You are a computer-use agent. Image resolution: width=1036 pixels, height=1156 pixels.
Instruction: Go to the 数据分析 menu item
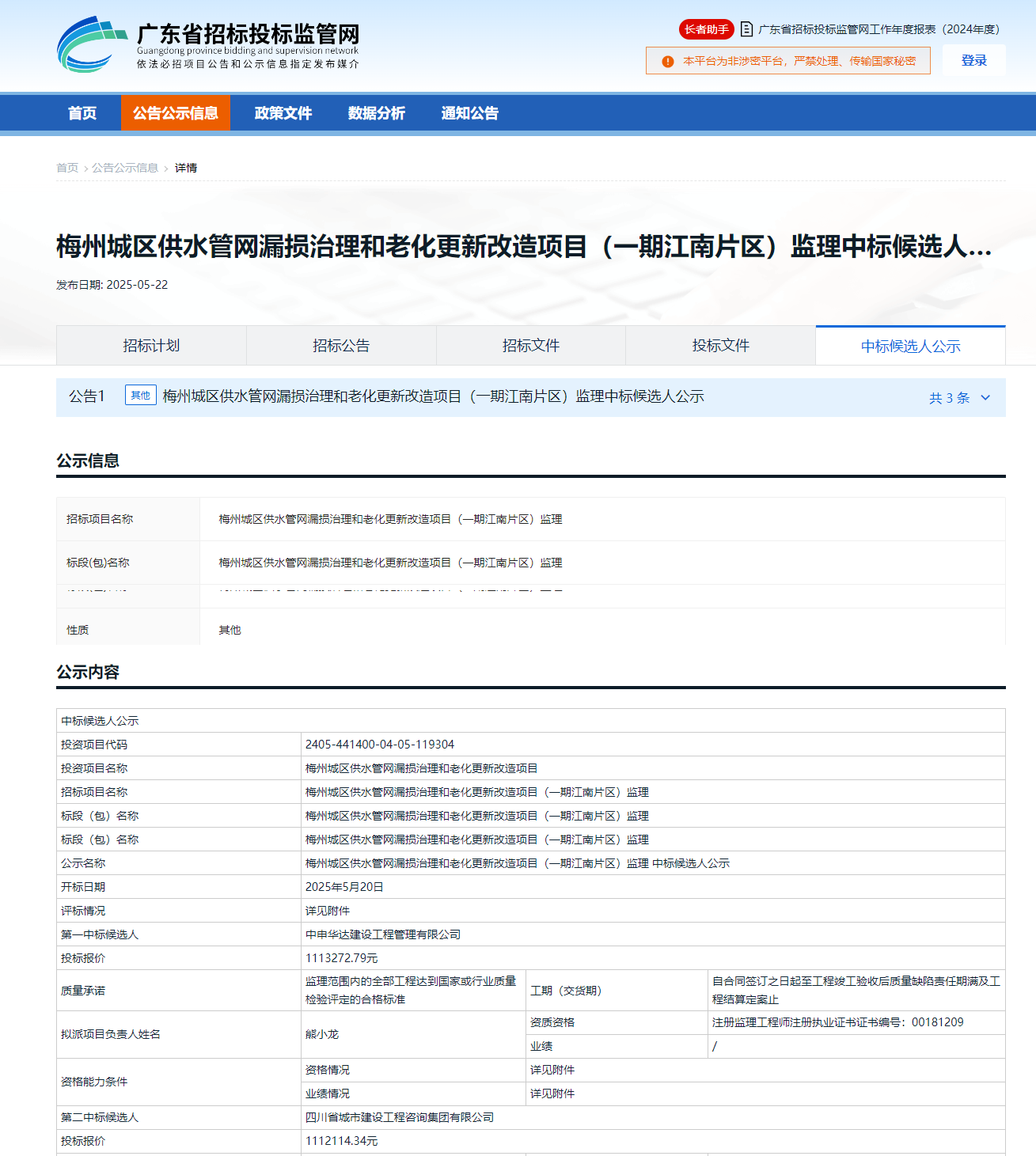tap(377, 113)
